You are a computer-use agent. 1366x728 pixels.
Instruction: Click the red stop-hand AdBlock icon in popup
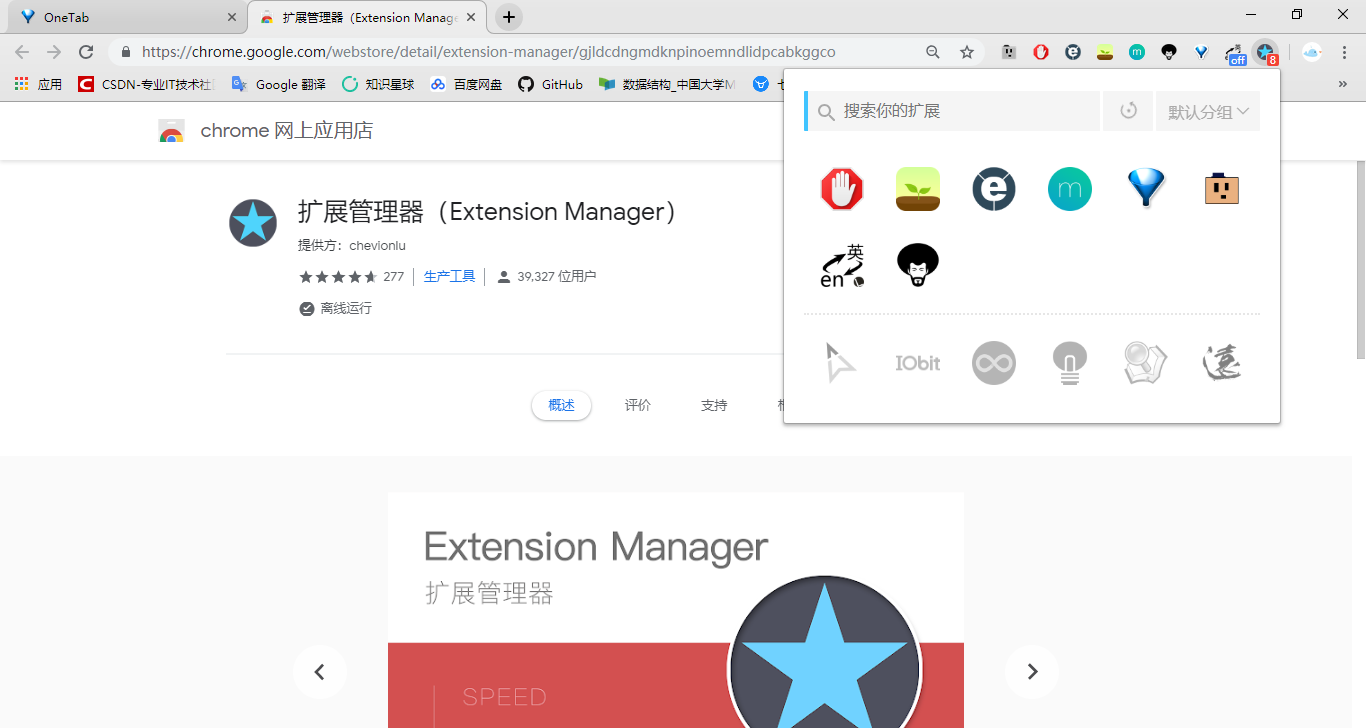tap(842, 189)
